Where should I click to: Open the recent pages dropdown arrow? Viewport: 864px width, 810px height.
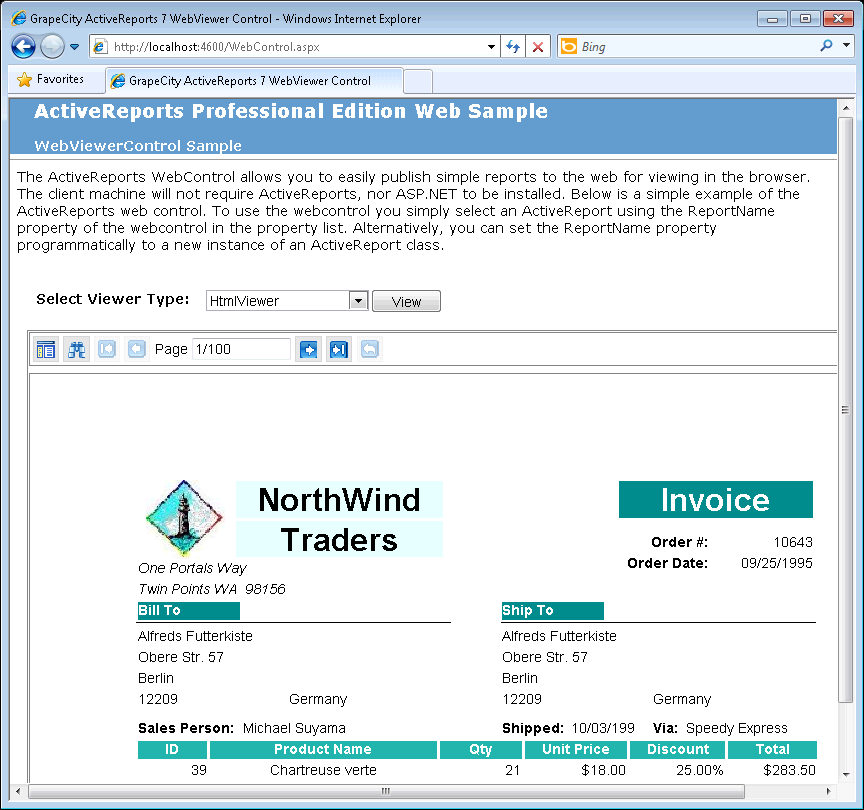[74, 47]
